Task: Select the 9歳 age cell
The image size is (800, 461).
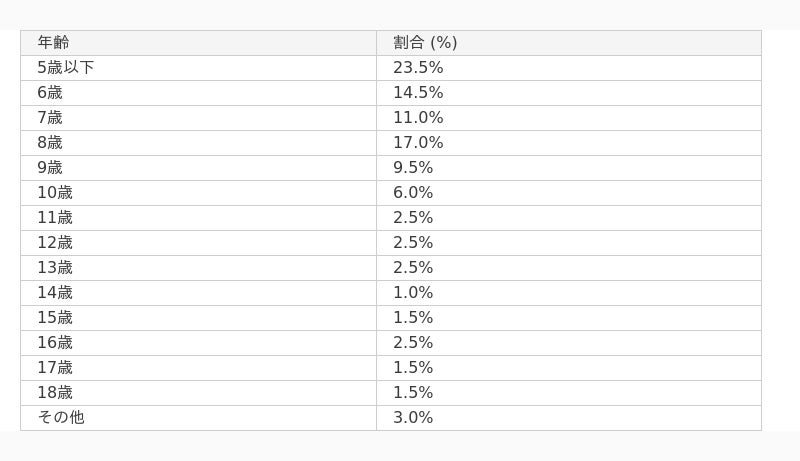Action: point(50,168)
